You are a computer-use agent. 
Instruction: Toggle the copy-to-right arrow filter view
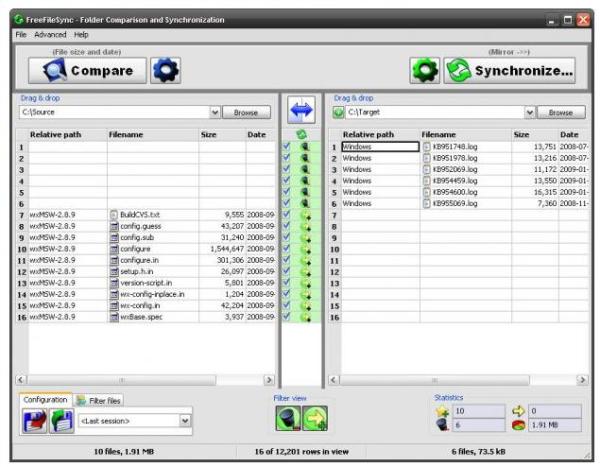coord(315,418)
